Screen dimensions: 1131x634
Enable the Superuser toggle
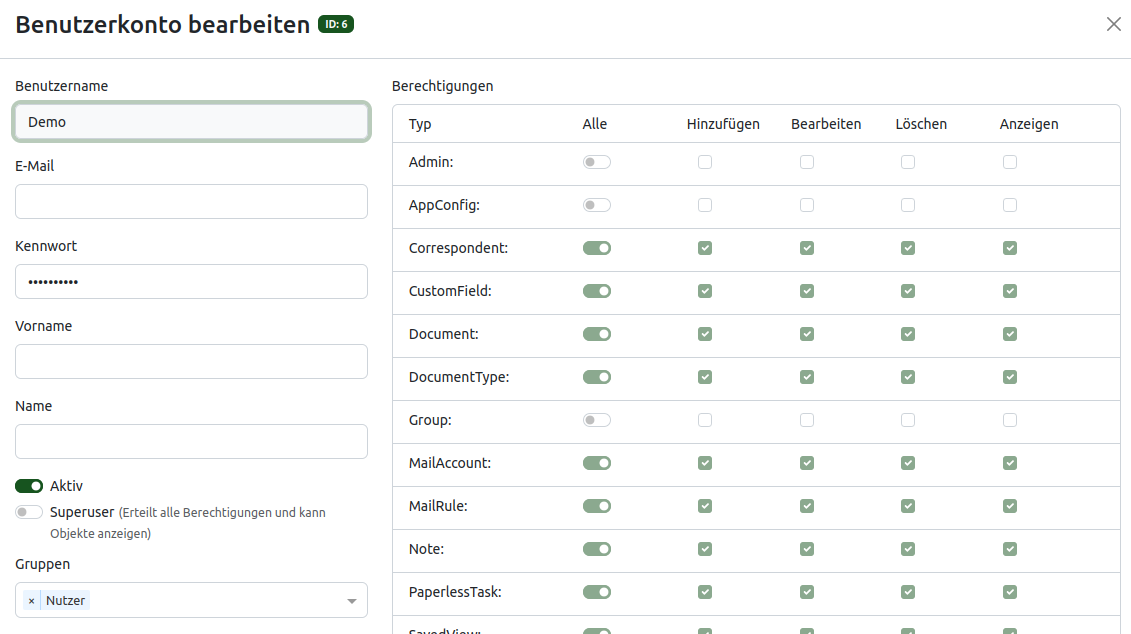click(27, 511)
